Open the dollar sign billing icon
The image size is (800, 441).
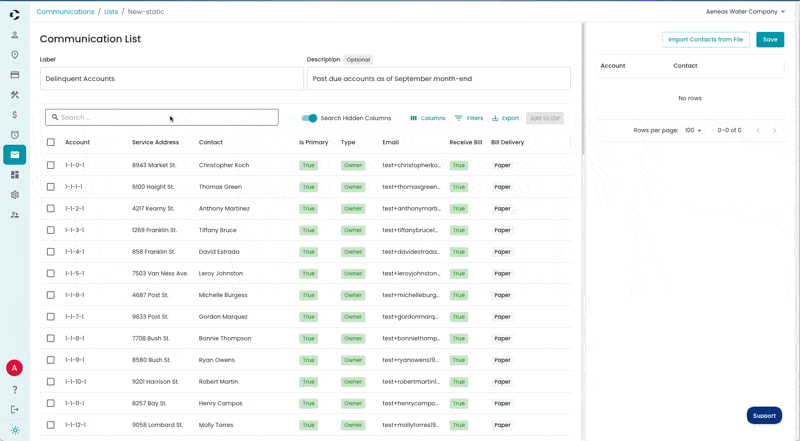tap(15, 115)
